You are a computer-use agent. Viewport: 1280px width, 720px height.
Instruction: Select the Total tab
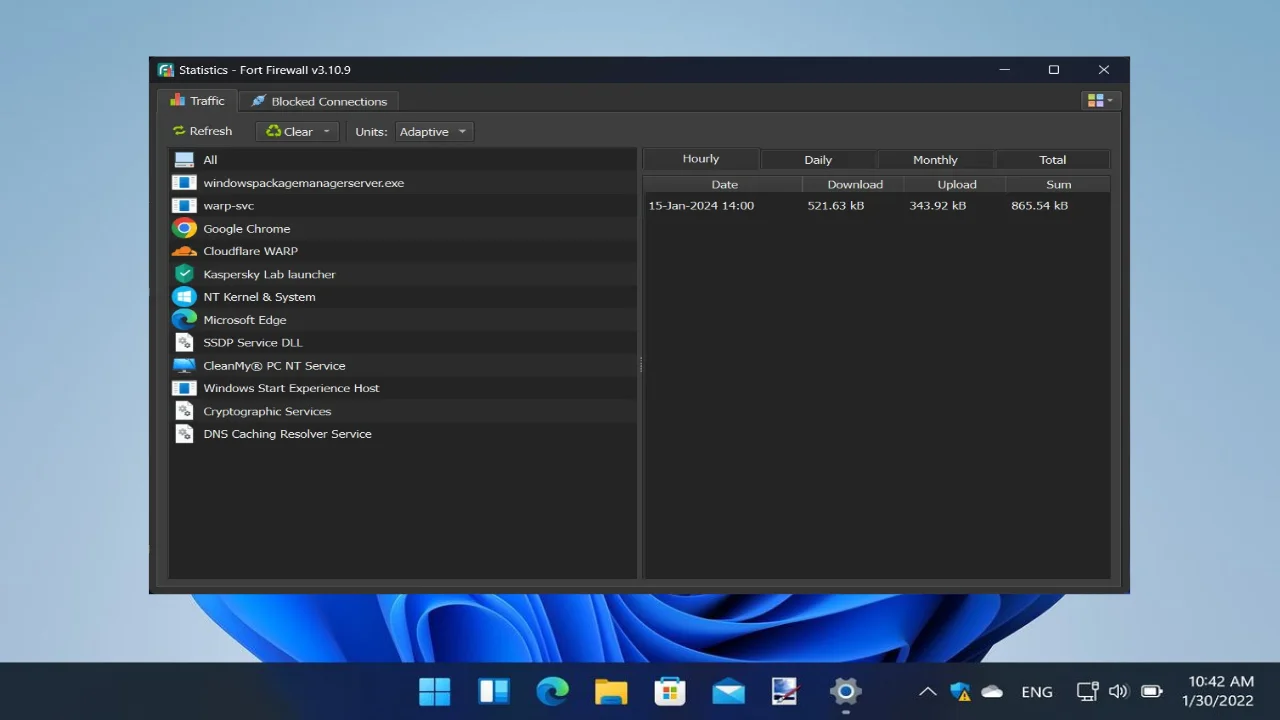click(x=1052, y=160)
